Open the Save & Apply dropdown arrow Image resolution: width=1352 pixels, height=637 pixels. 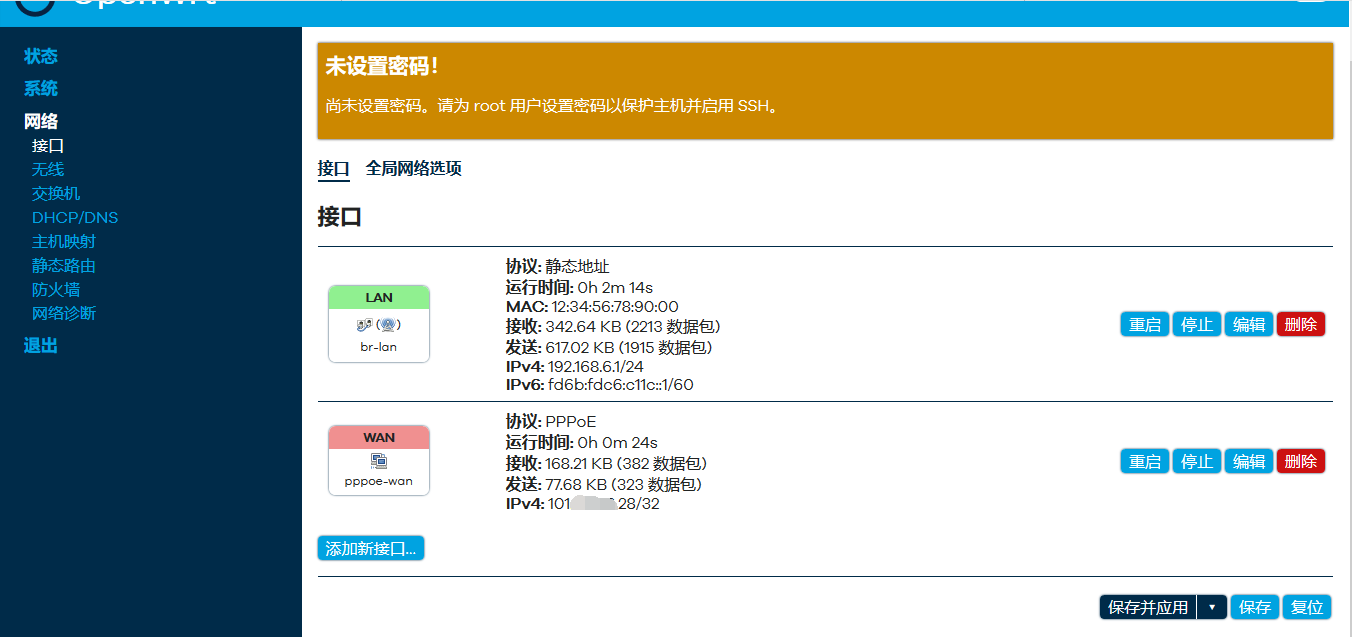[1212, 607]
